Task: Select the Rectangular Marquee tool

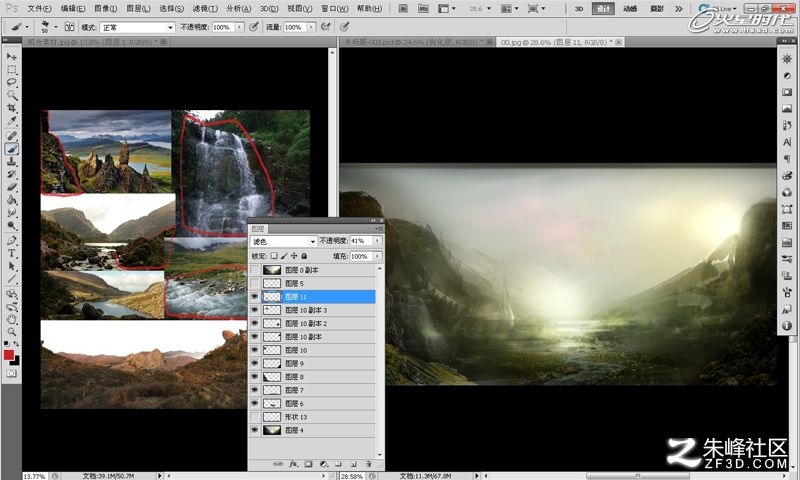Action: [12, 69]
